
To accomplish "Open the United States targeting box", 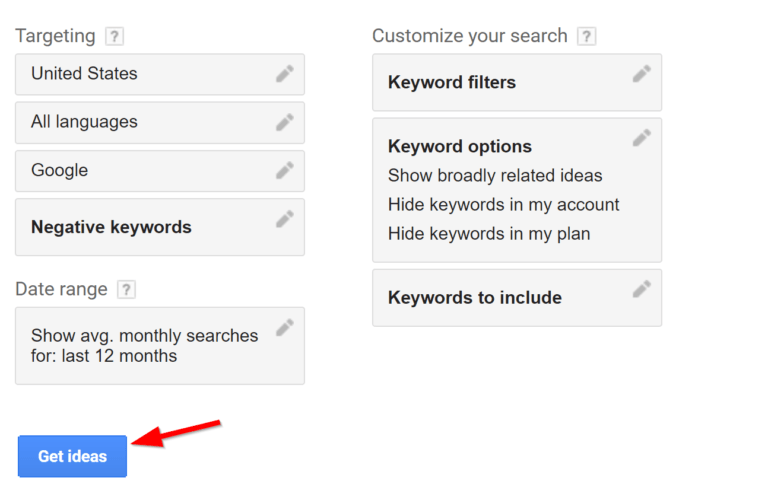I will point(160,74).
